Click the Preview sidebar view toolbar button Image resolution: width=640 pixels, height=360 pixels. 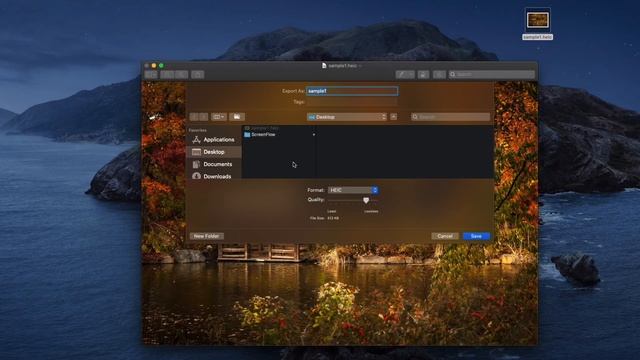pyautogui.click(x=151, y=74)
